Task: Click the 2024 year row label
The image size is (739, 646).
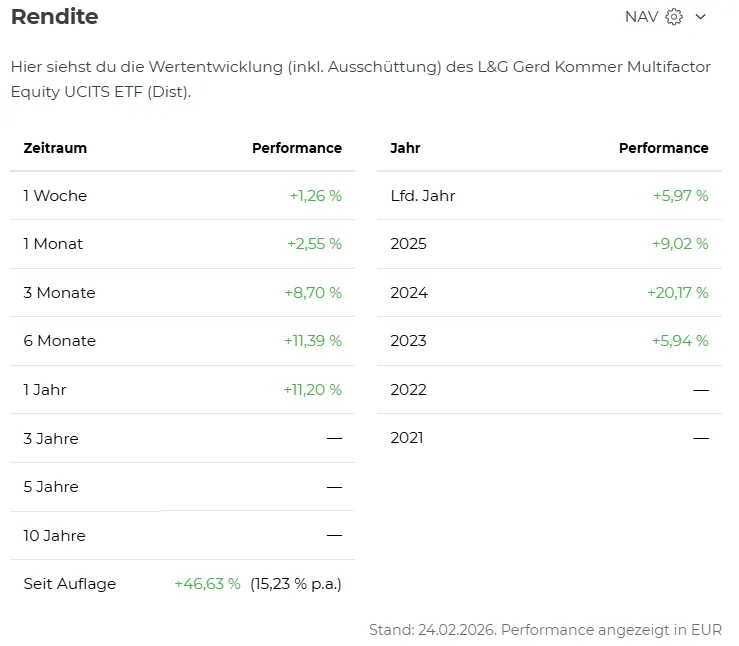Action: (x=409, y=293)
